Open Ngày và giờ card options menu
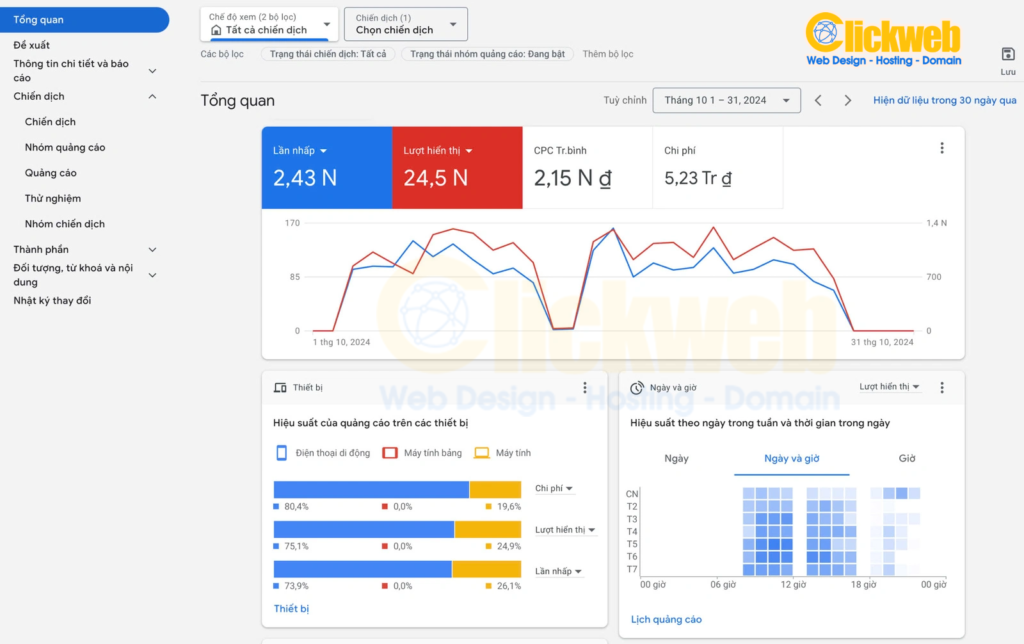This screenshot has width=1024, height=644. point(941,387)
